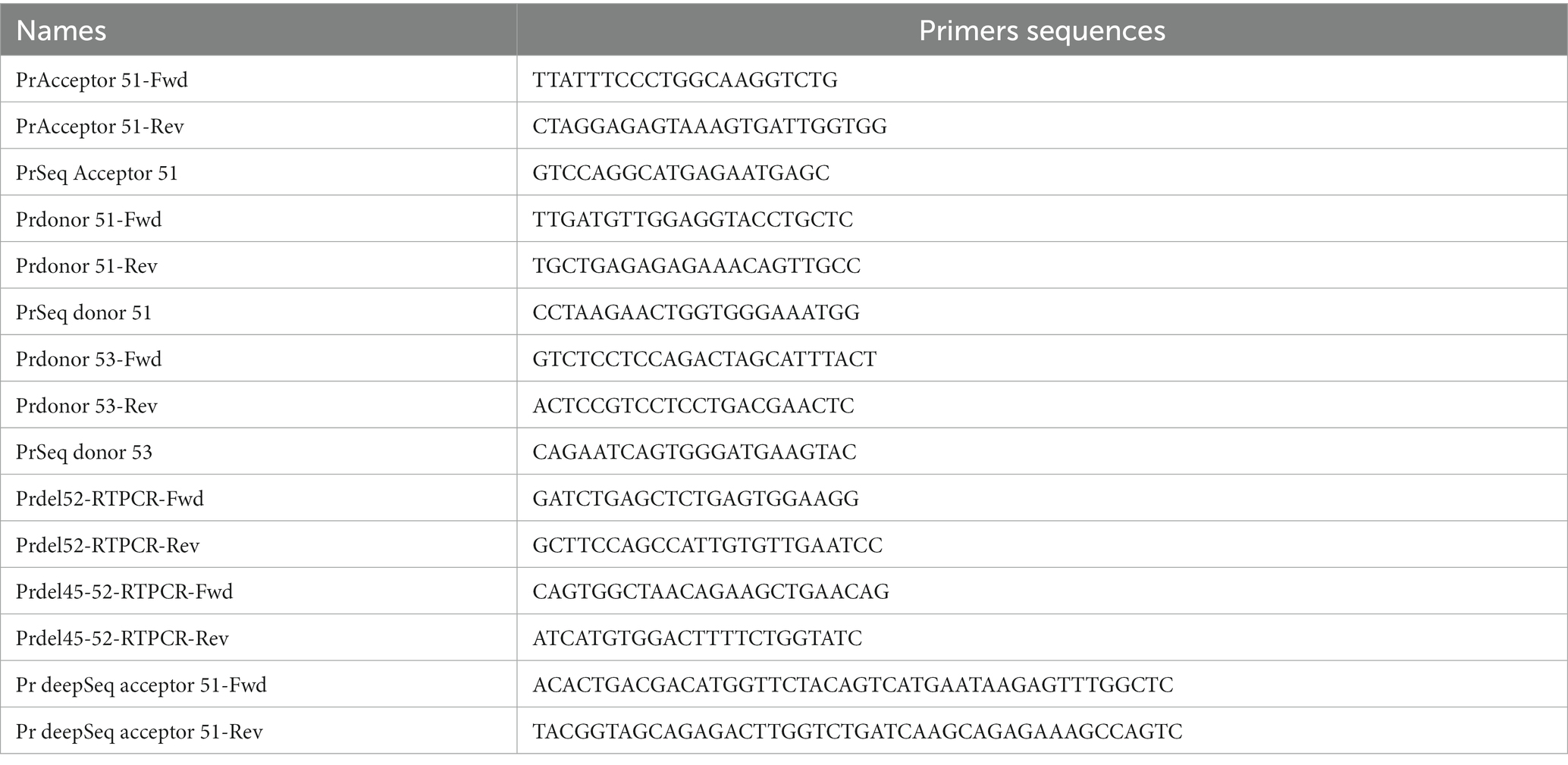Click the Primers sequences column header
The height and width of the screenshot is (765, 1568).
coord(1042,30)
